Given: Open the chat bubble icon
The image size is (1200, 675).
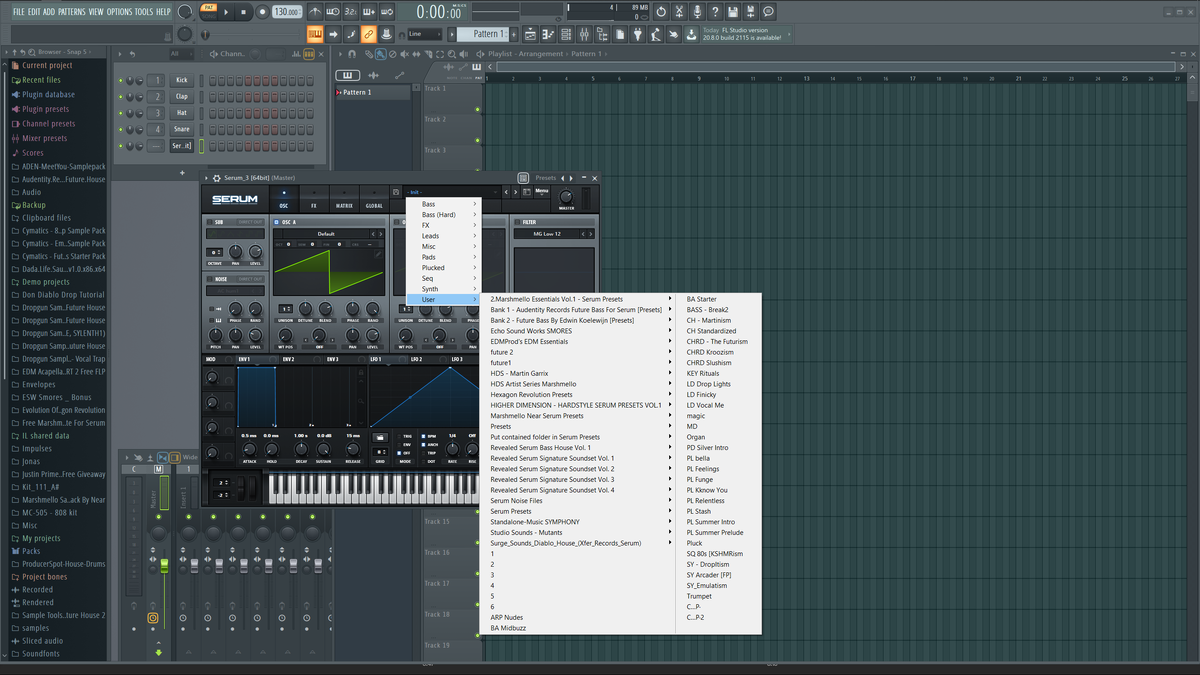Looking at the screenshot, I should coord(768,12).
